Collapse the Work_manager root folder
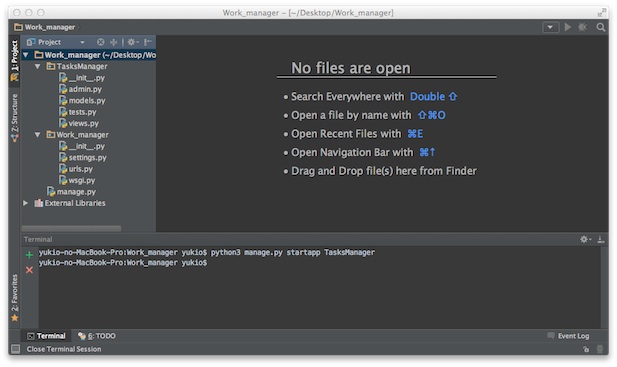The image size is (617, 367). click(26, 55)
